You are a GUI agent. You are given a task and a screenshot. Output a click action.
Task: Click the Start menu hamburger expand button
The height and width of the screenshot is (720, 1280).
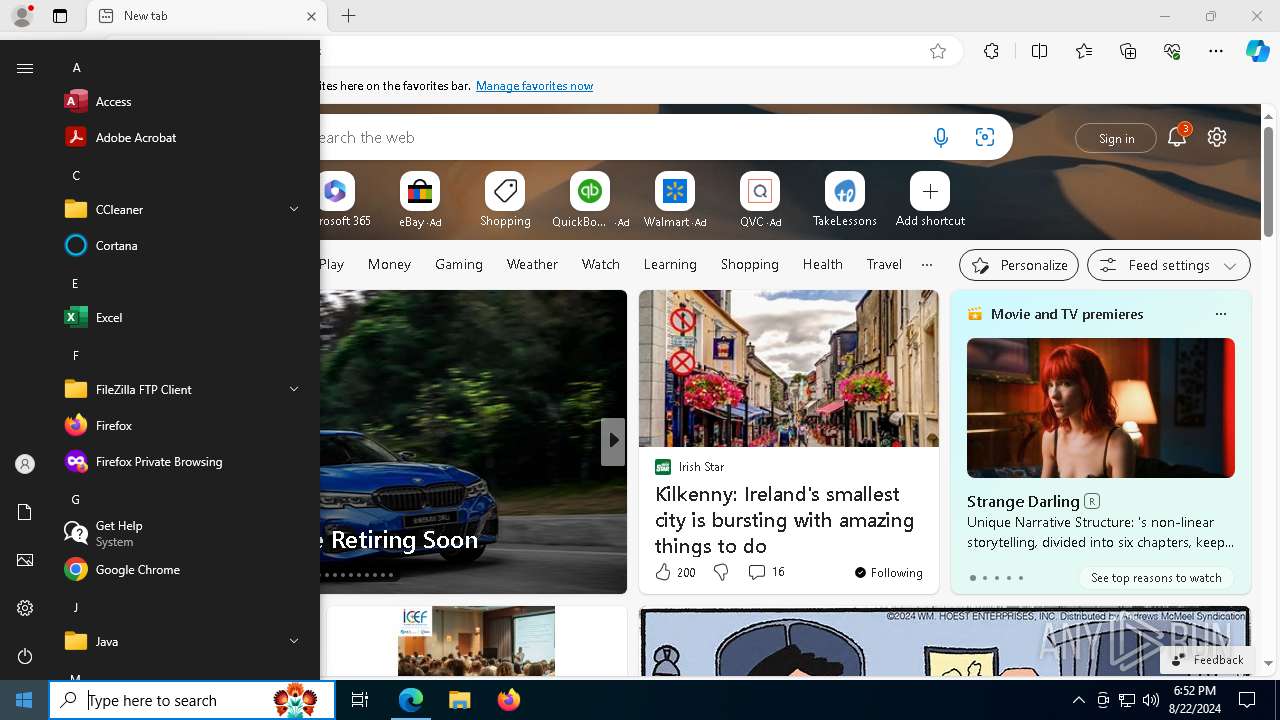25,68
